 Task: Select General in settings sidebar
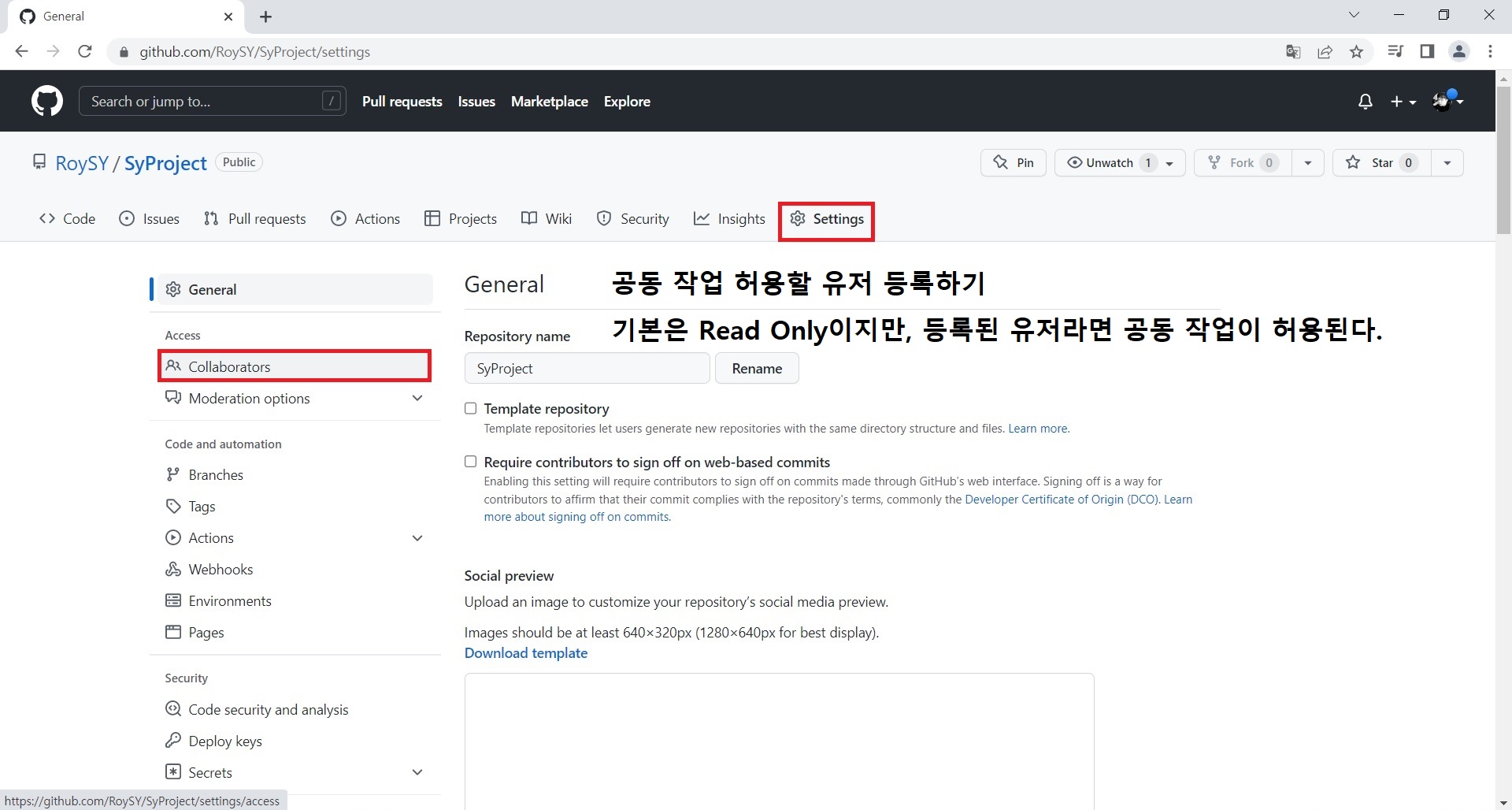pyautogui.click(x=295, y=289)
